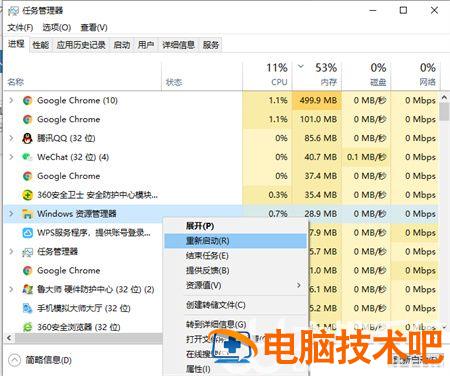The width and height of the screenshot is (450, 376).
Task: Switch to the 性能 tab
Action: point(41,45)
